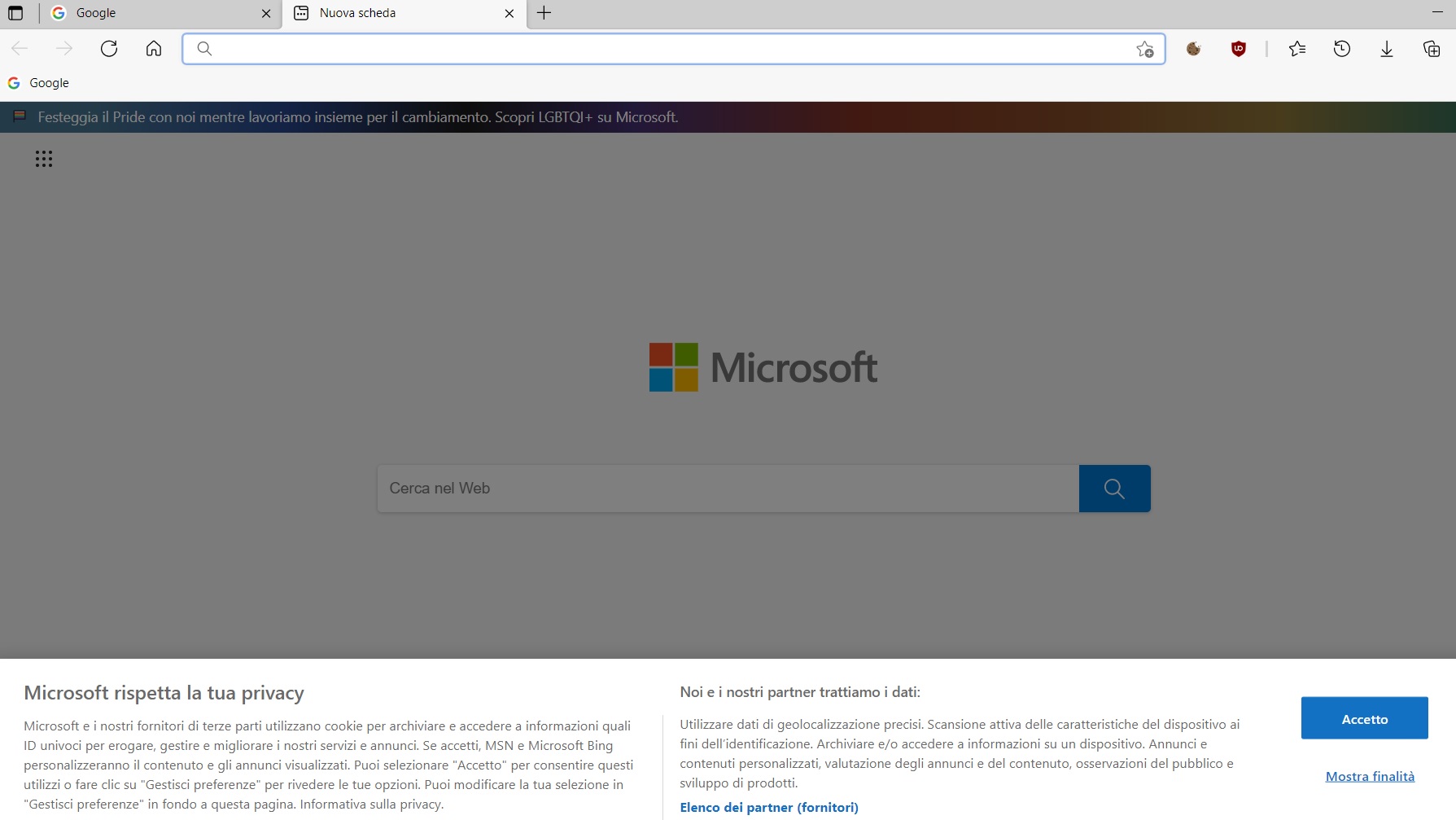Open the Elenco dei partner link

click(x=768, y=806)
